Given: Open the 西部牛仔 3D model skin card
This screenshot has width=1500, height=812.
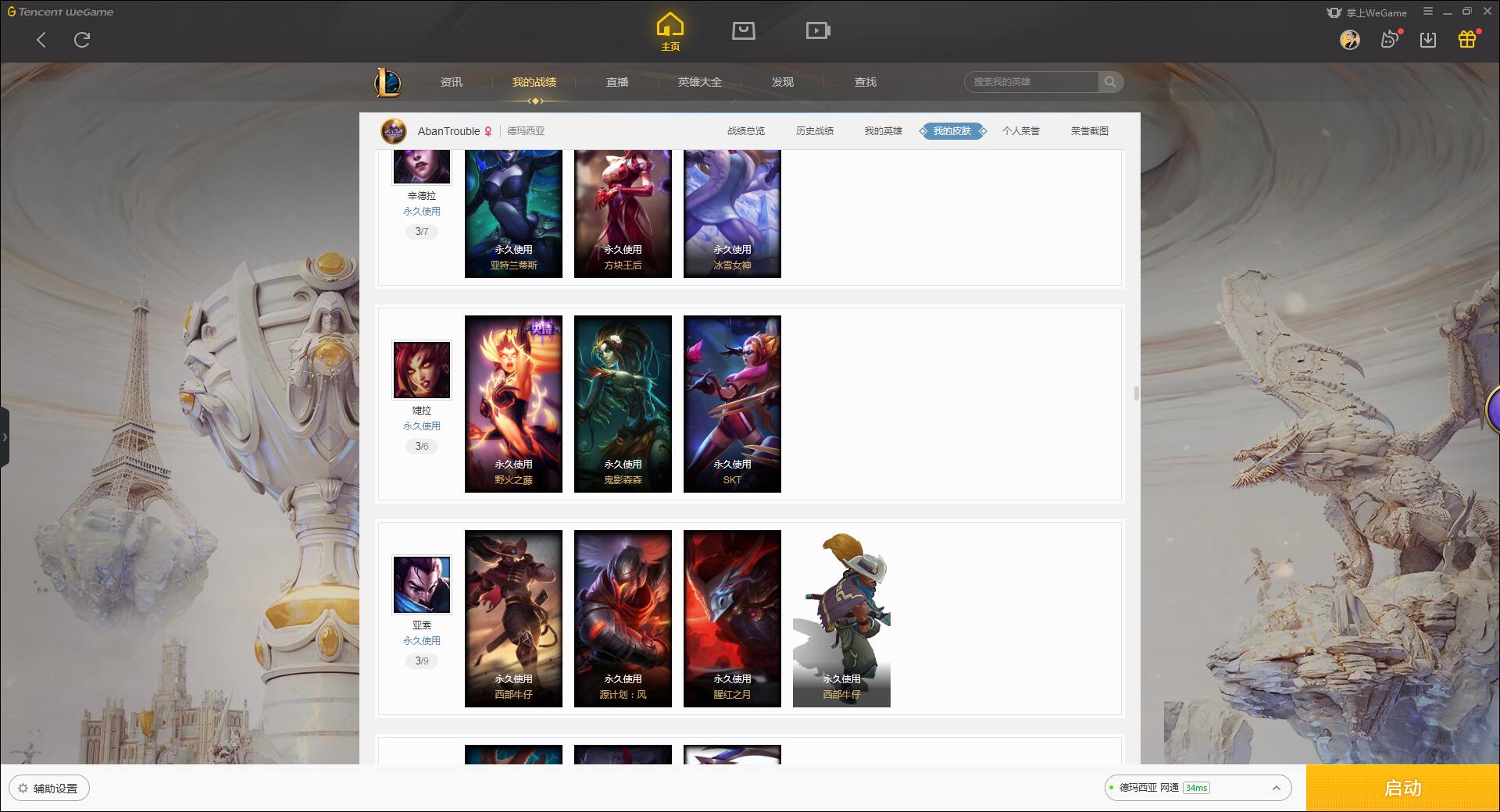Looking at the screenshot, I should [841, 618].
